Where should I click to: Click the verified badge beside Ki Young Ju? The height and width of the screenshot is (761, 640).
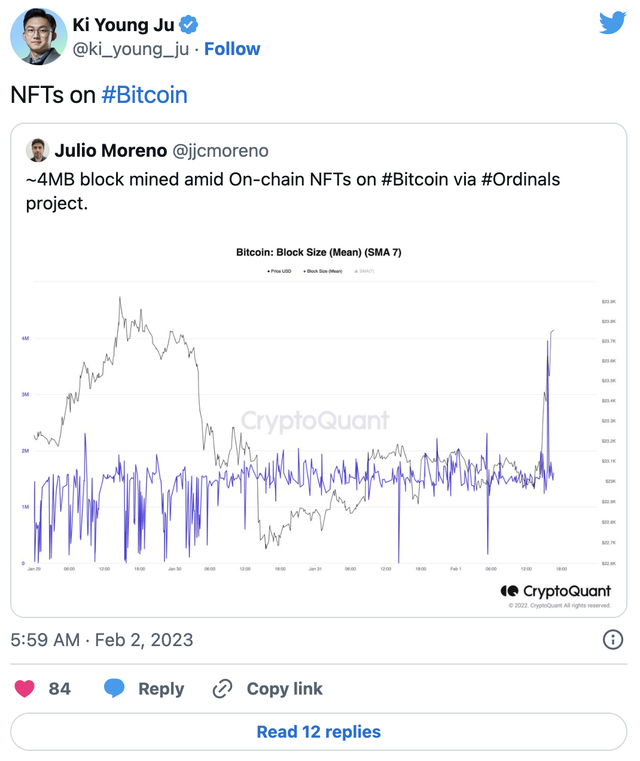[186, 24]
